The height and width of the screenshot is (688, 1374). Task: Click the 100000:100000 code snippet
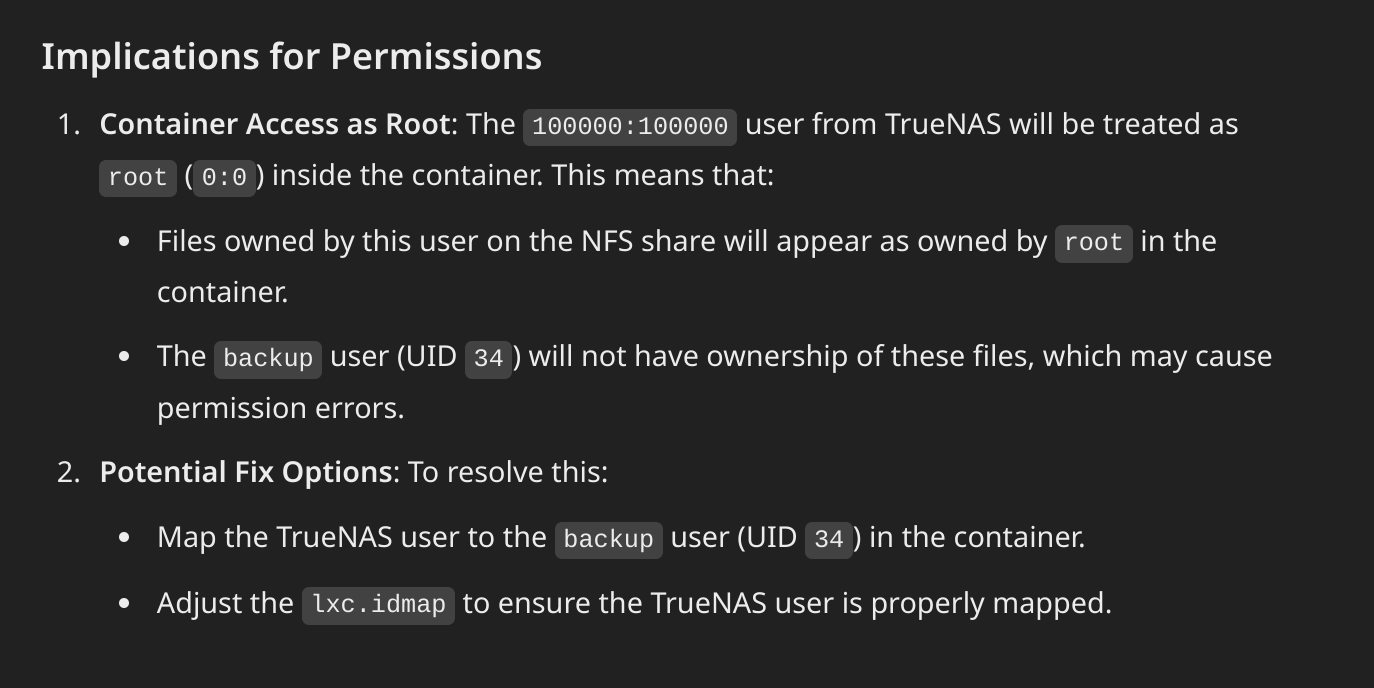[630, 126]
